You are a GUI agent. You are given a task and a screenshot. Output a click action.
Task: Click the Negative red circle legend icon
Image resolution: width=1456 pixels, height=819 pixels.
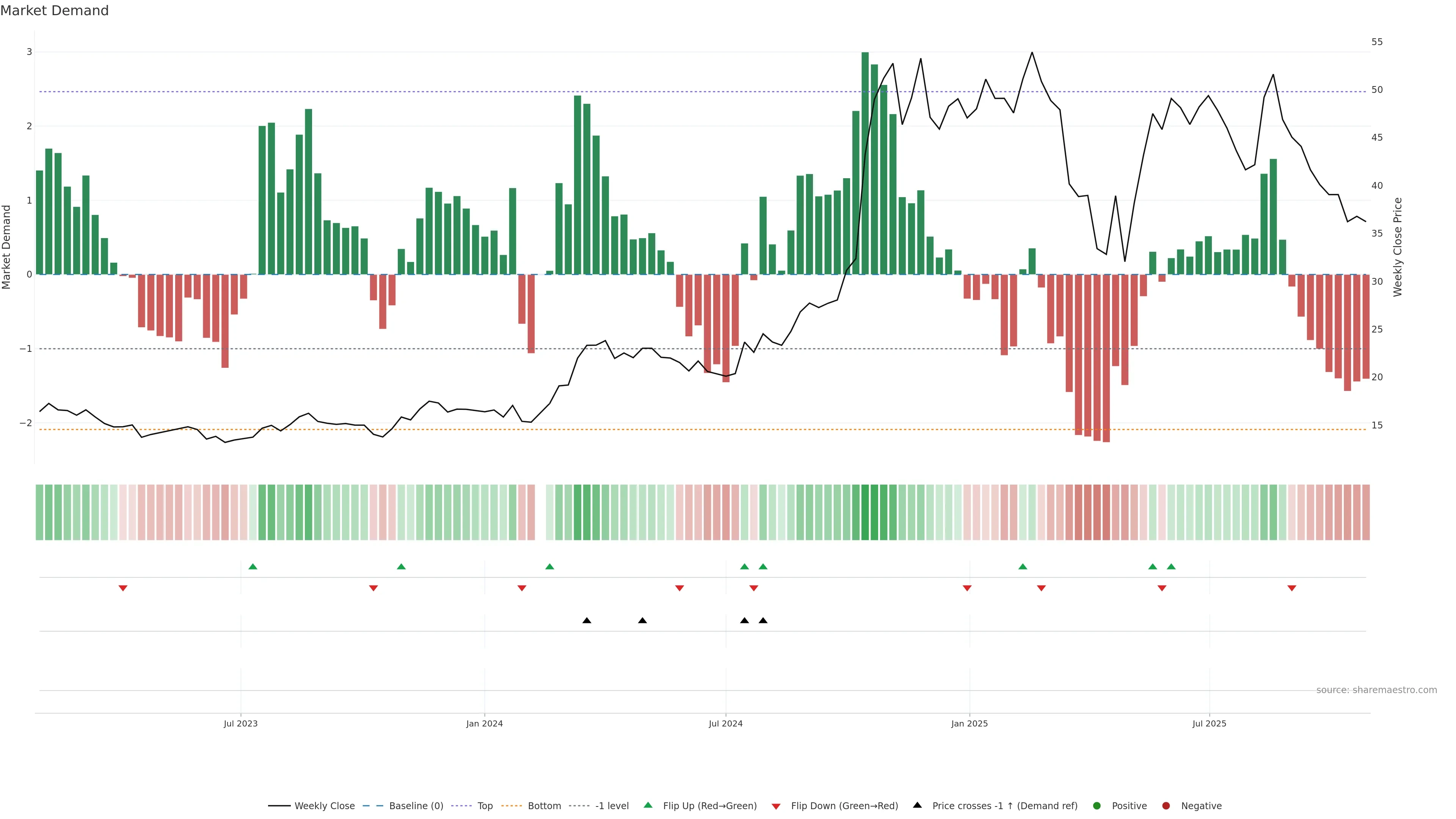tap(1166, 805)
